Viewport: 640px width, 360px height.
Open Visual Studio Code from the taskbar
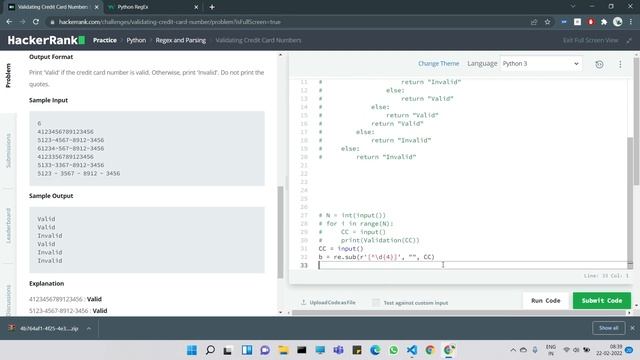click(x=412, y=350)
